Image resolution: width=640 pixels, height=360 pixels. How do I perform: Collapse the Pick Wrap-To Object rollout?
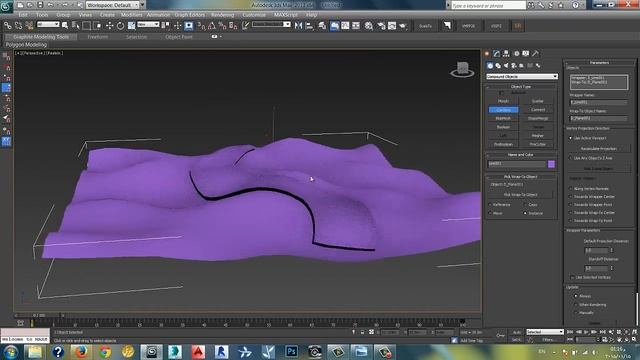(x=521, y=177)
